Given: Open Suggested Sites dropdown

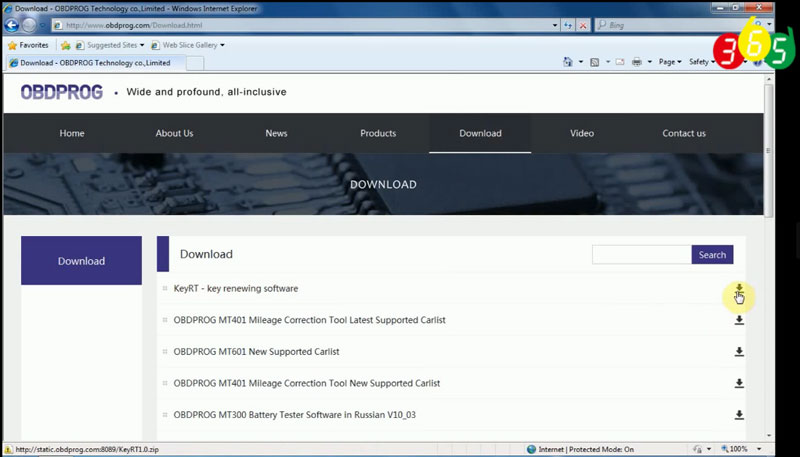Looking at the screenshot, I should pyautogui.click(x=110, y=45).
